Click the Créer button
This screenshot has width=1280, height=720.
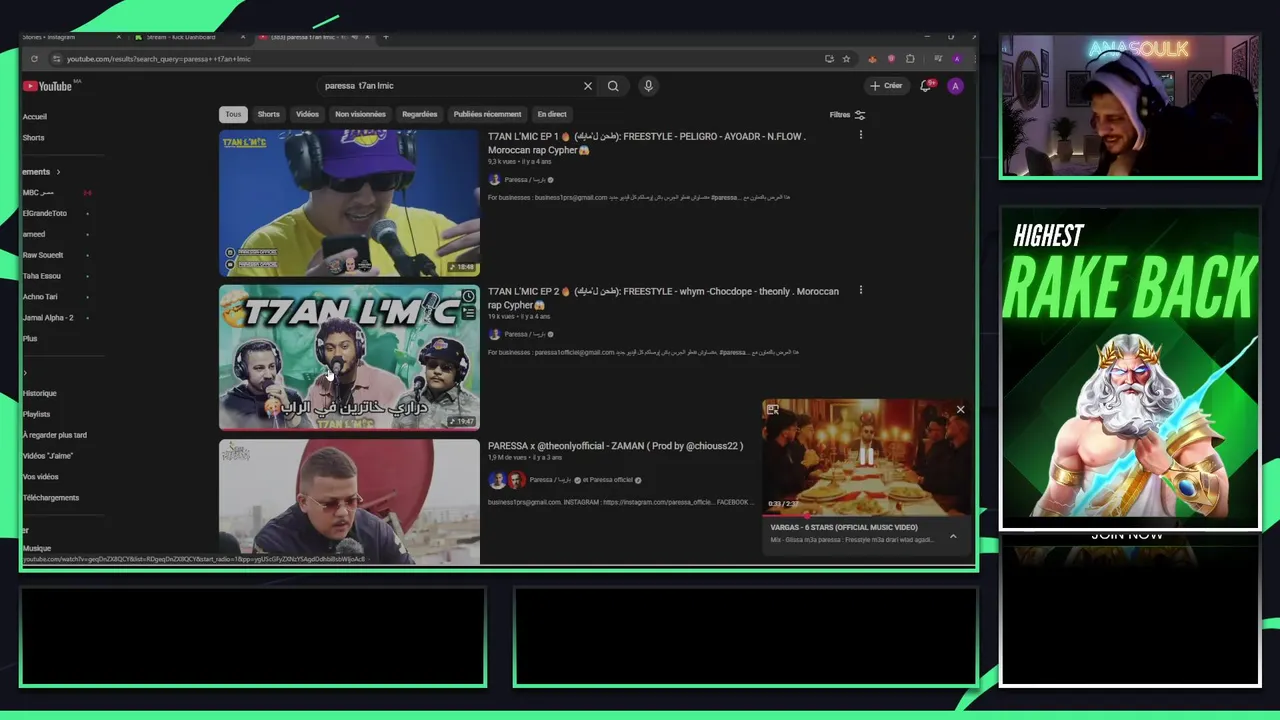886,86
